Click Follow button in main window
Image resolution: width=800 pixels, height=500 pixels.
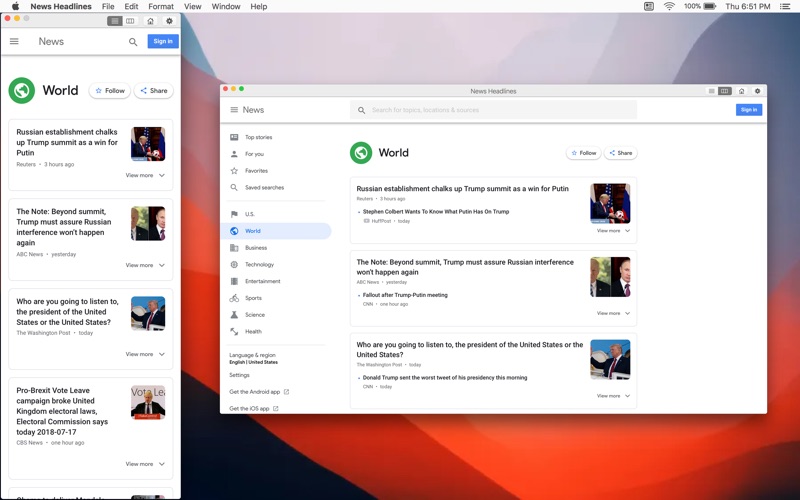click(583, 153)
